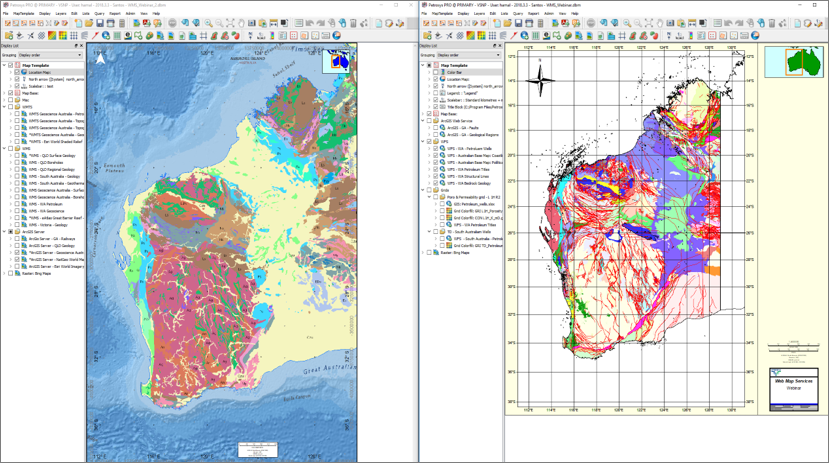Collapse the Grids group in right tree
Image resolution: width=829 pixels, height=463 pixels.
coord(423,190)
